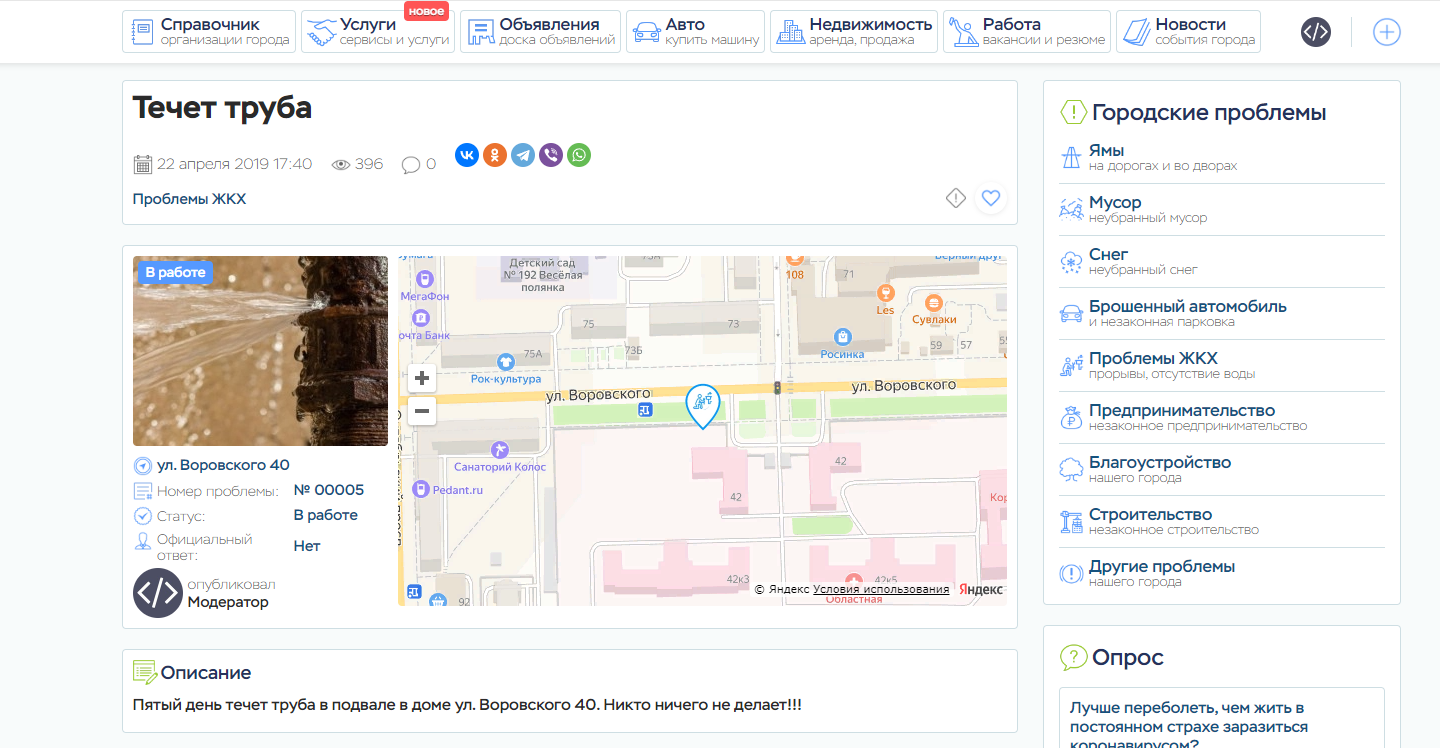
Task: Zoom in on the map
Action: [x=422, y=378]
